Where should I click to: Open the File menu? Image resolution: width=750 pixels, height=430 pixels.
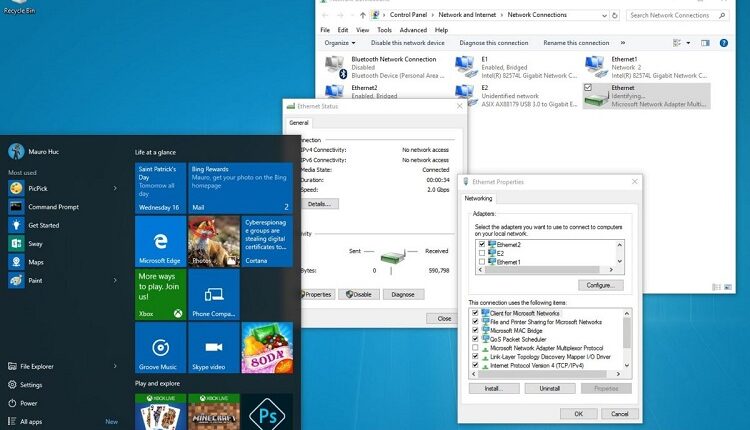(x=325, y=30)
